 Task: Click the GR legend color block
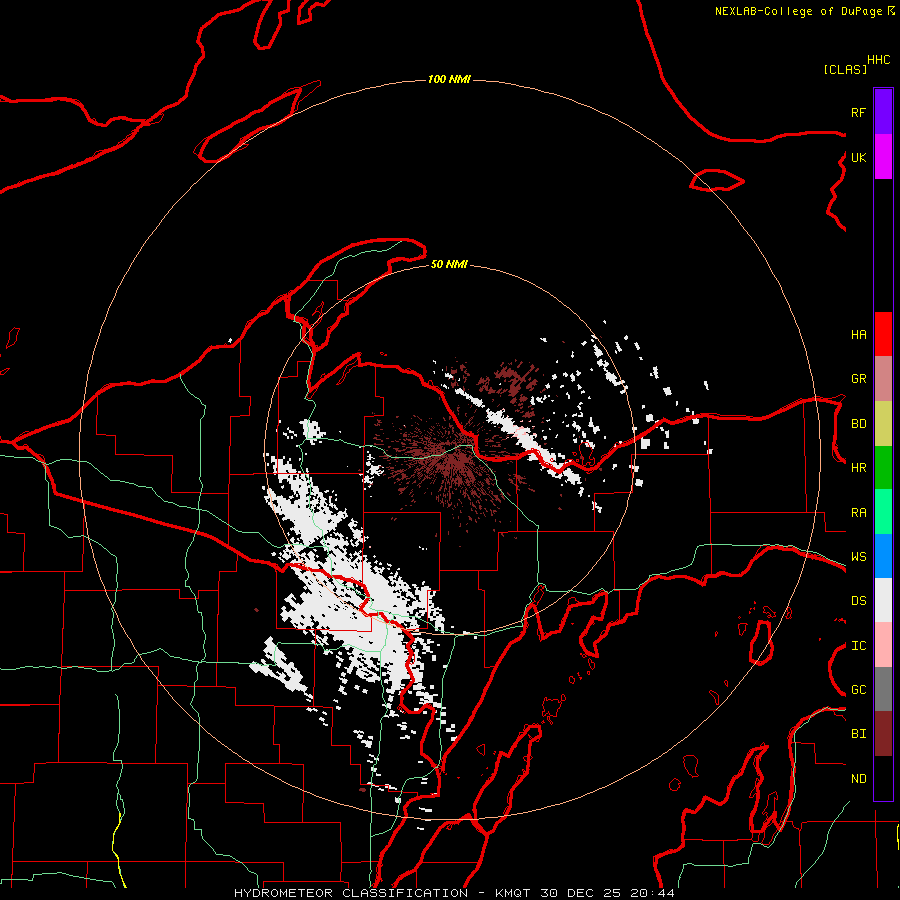pos(883,378)
